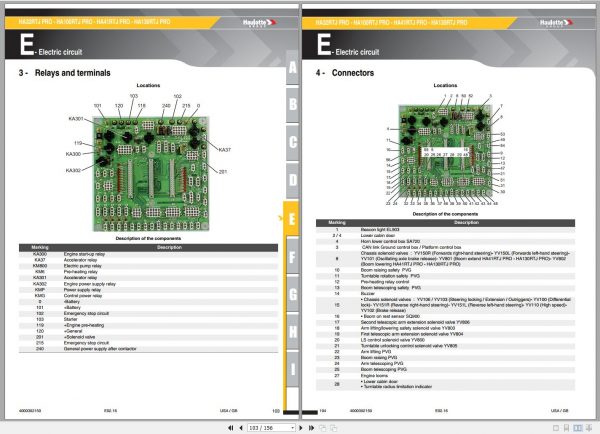The image size is (600, 434).
Task: Click the heading 'Connectors'
Action: click(x=352, y=73)
